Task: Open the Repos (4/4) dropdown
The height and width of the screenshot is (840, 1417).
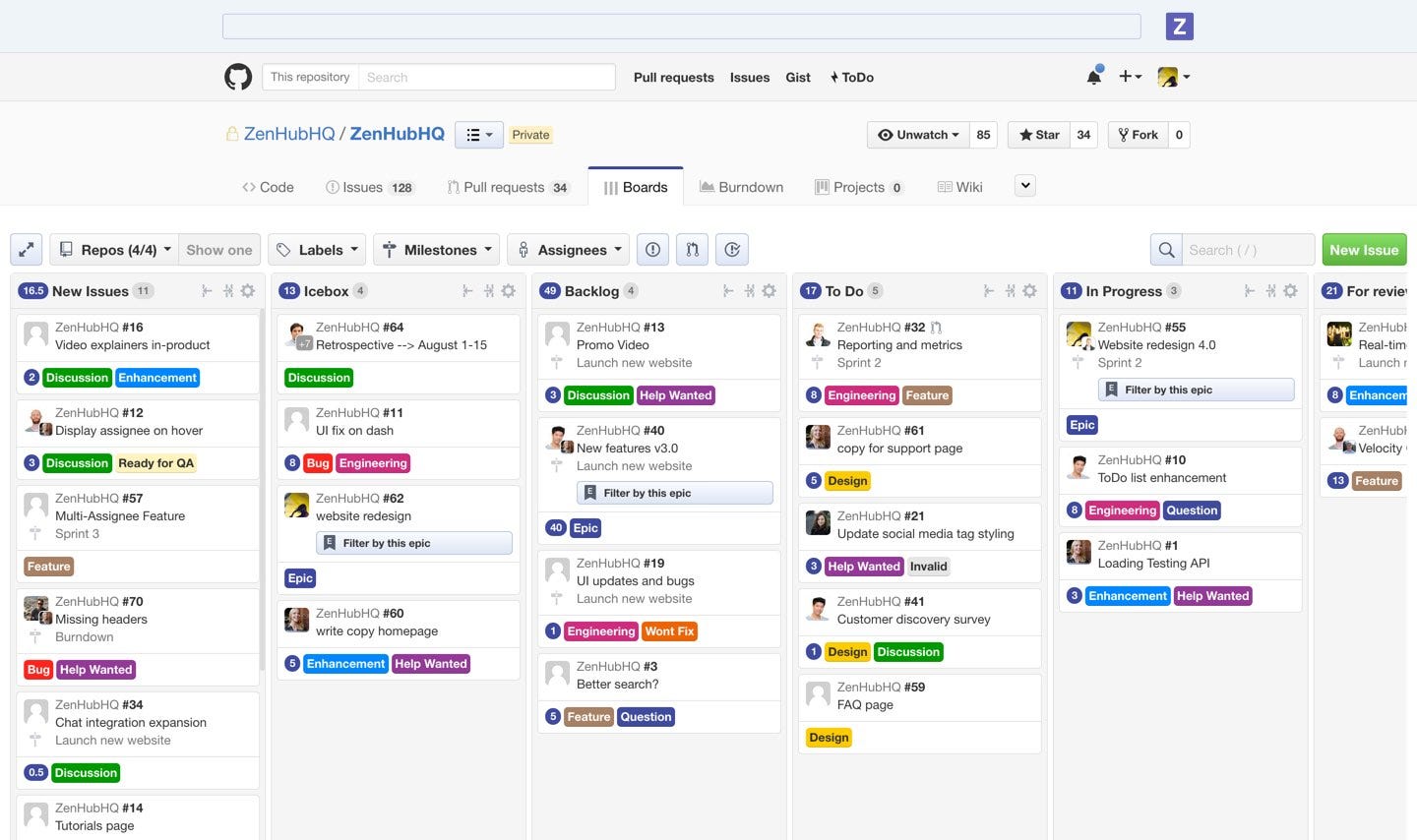Action: [x=114, y=250]
